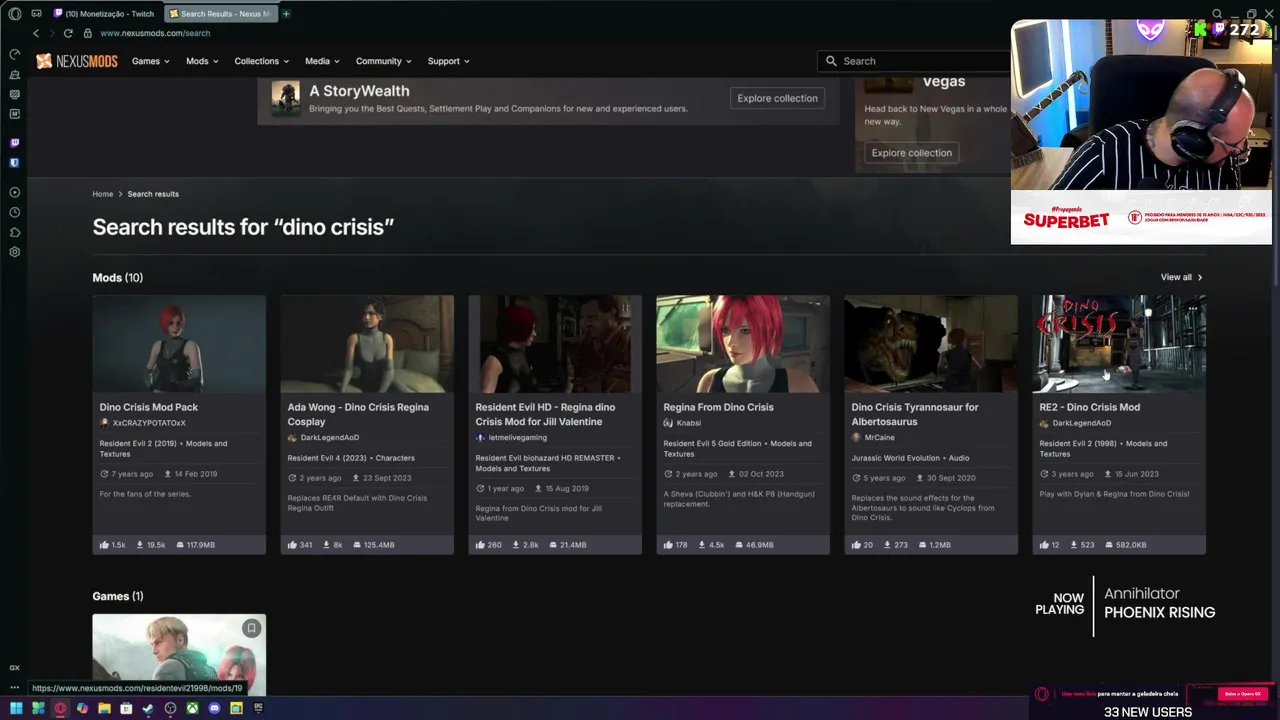Select the Search Results - Nexus Mods tab

point(220,14)
